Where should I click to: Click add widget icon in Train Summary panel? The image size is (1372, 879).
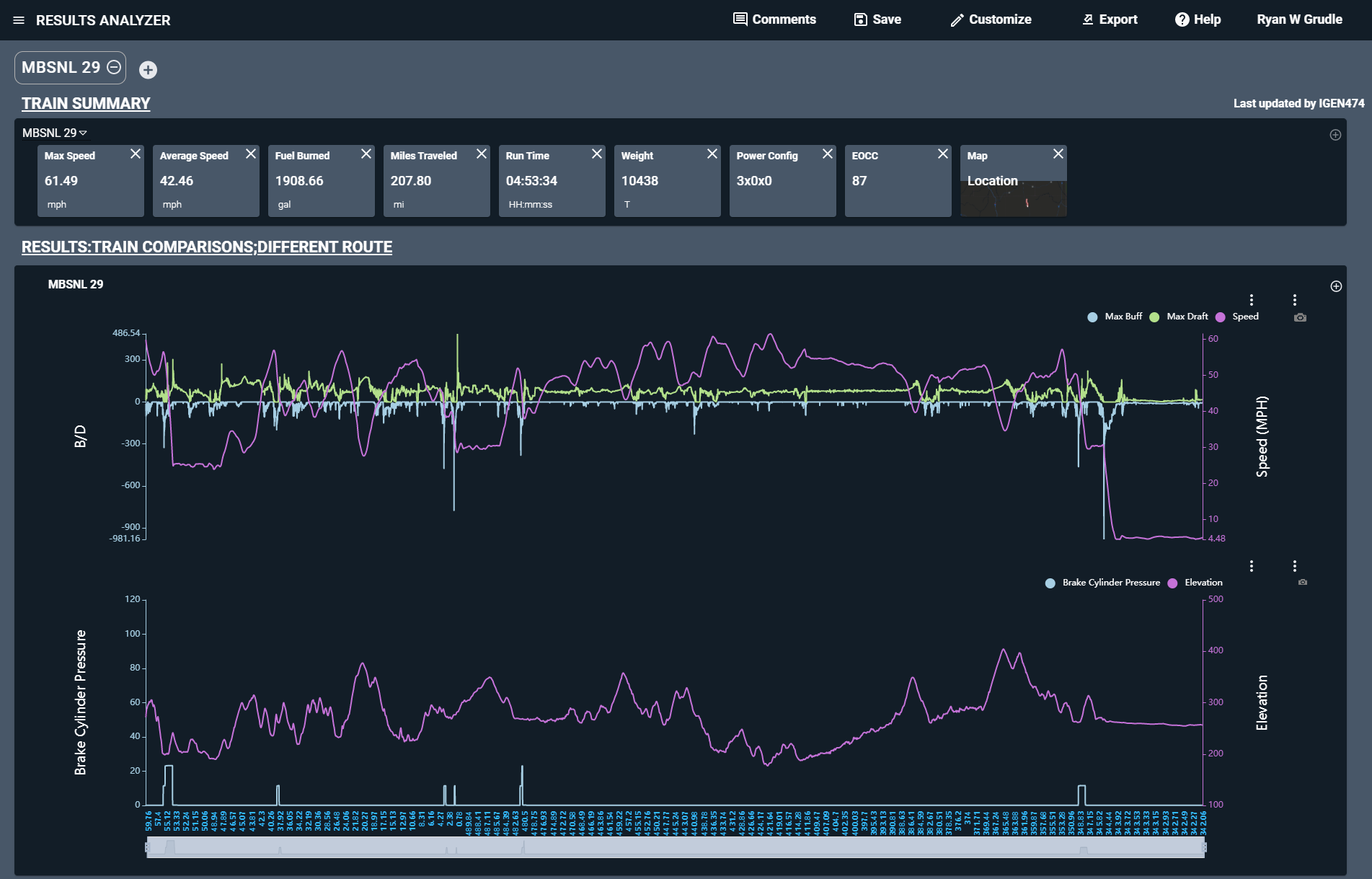[1335, 135]
